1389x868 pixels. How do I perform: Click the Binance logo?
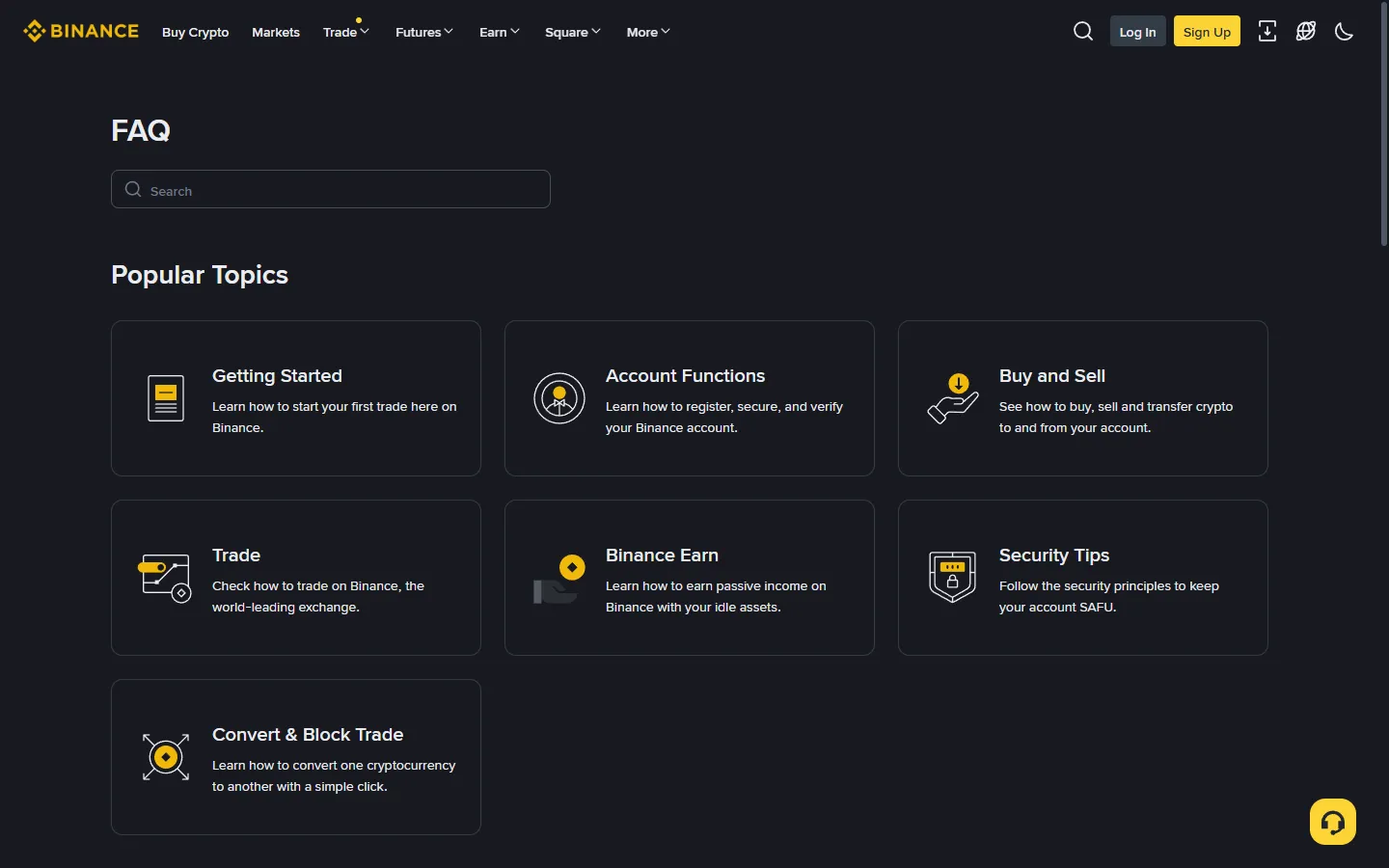click(81, 32)
